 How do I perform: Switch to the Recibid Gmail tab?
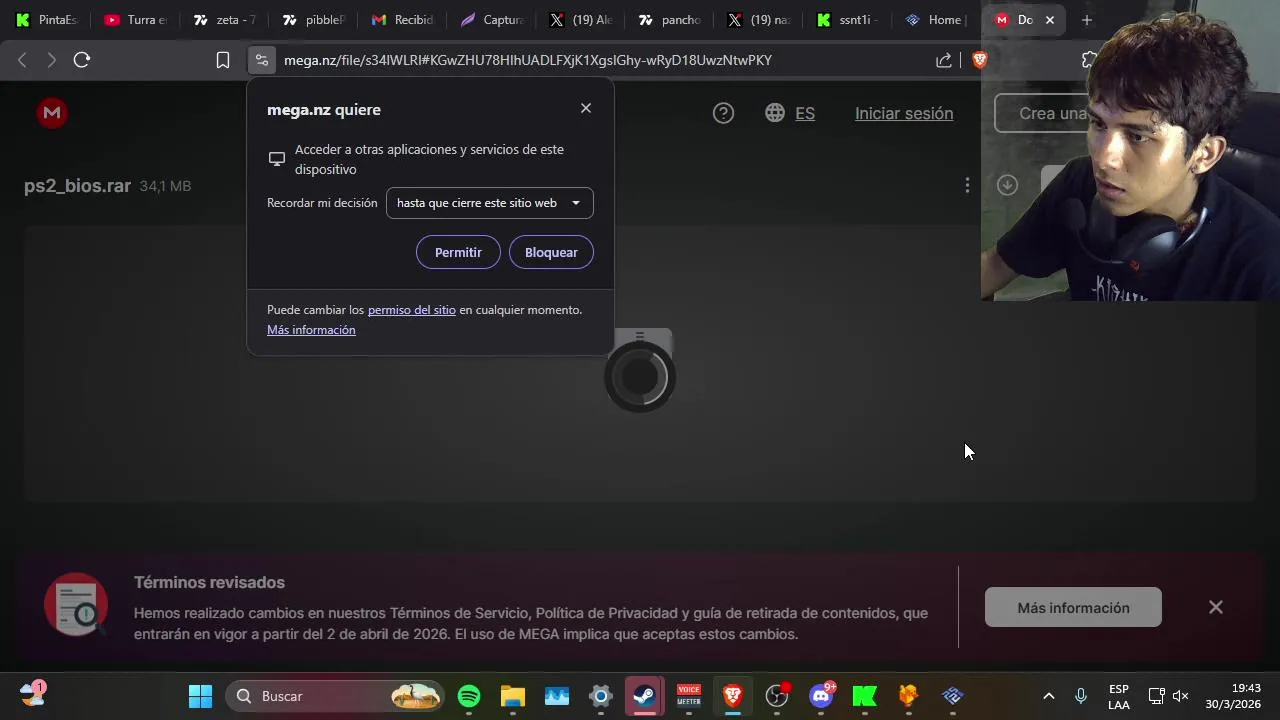click(x=402, y=20)
